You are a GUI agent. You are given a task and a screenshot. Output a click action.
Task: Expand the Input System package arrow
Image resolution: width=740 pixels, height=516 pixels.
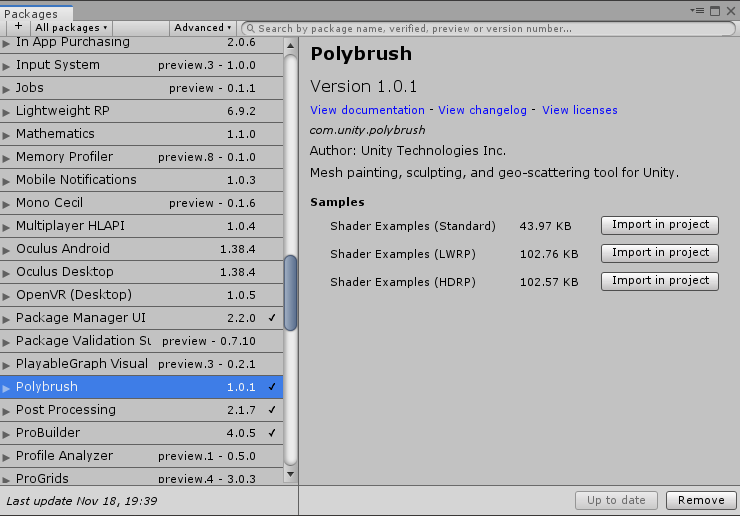[7, 66]
